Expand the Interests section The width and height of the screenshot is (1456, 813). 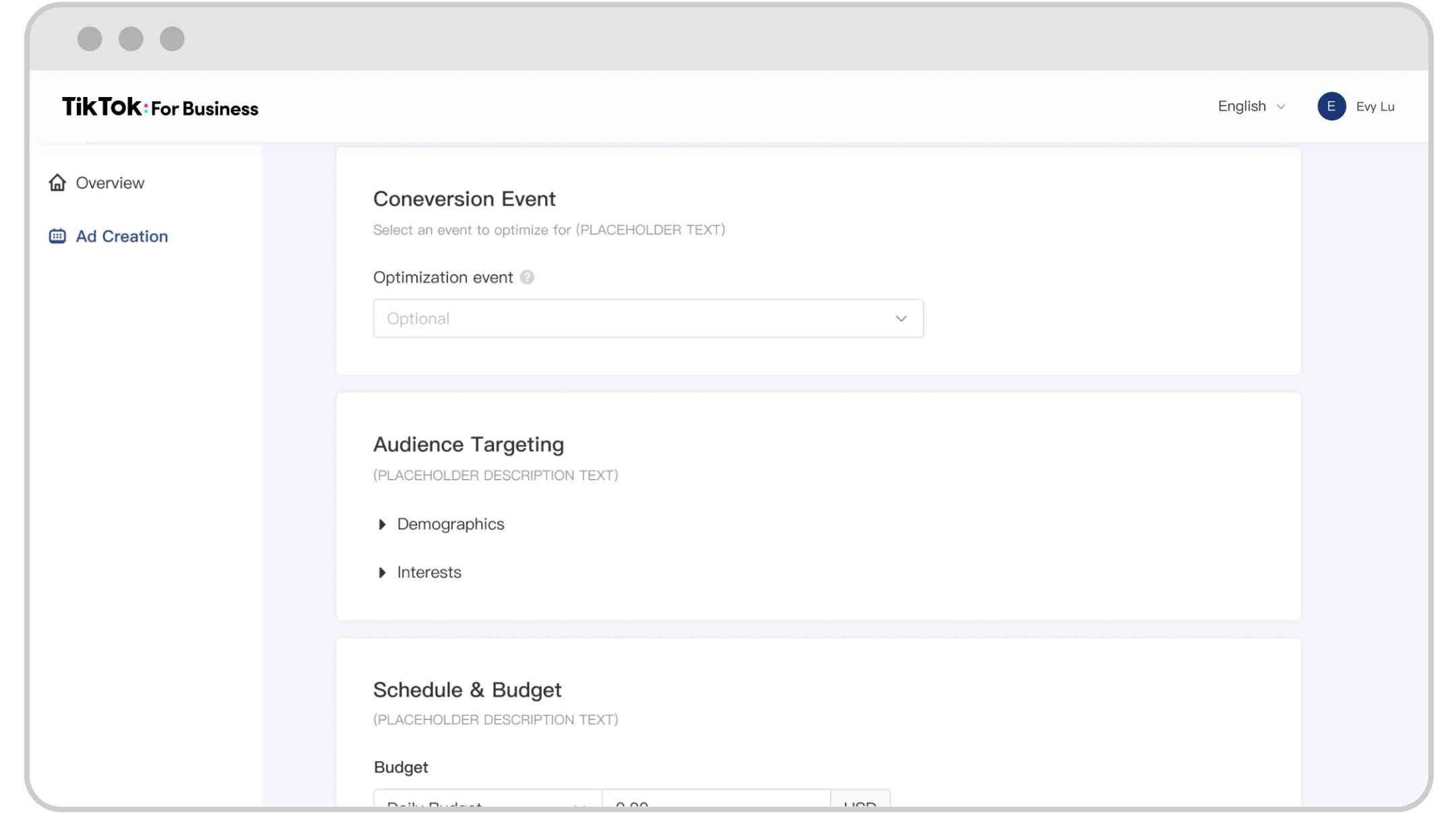[x=429, y=572]
